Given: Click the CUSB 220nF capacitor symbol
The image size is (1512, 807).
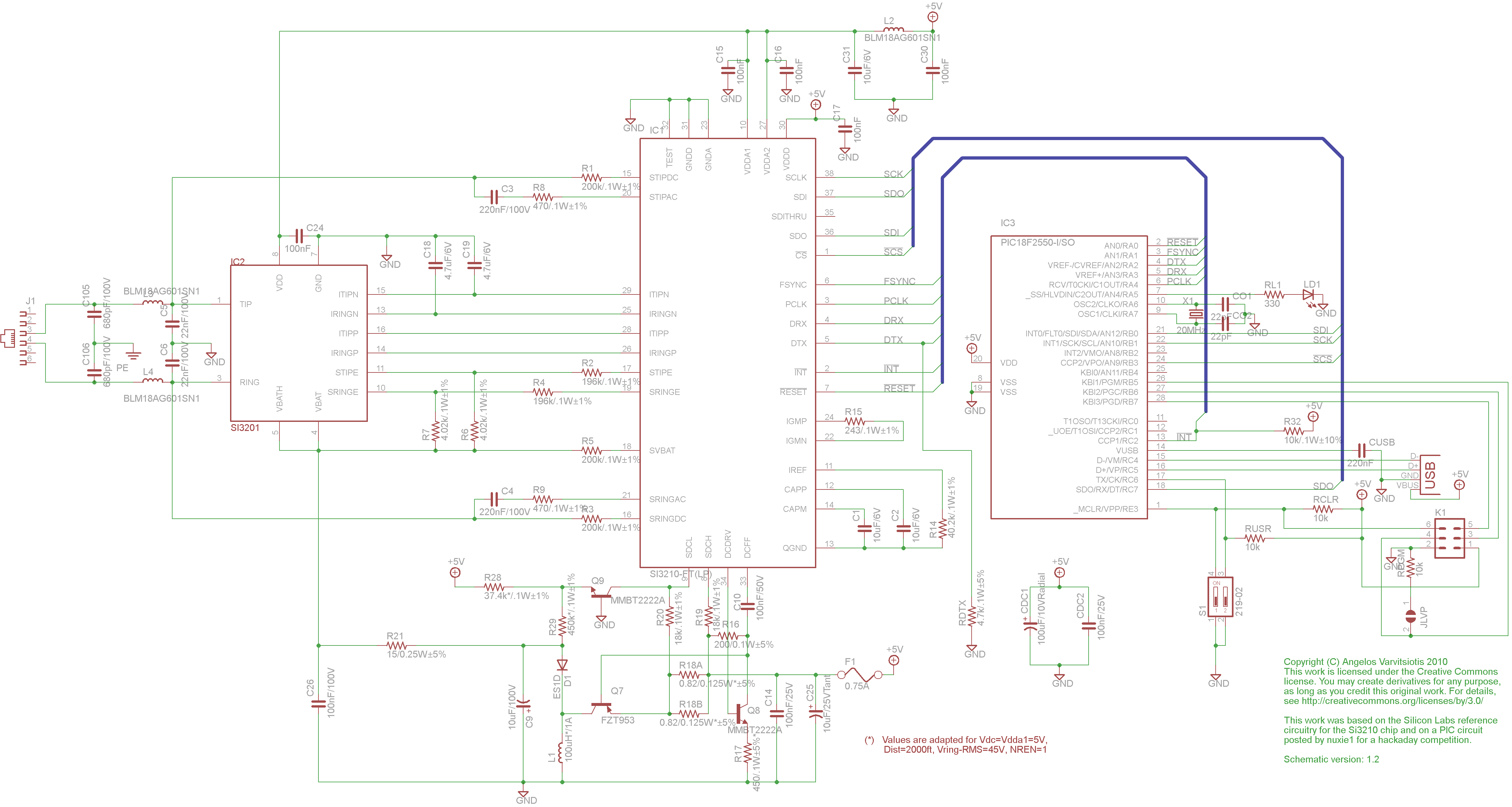Looking at the screenshot, I should [1362, 451].
